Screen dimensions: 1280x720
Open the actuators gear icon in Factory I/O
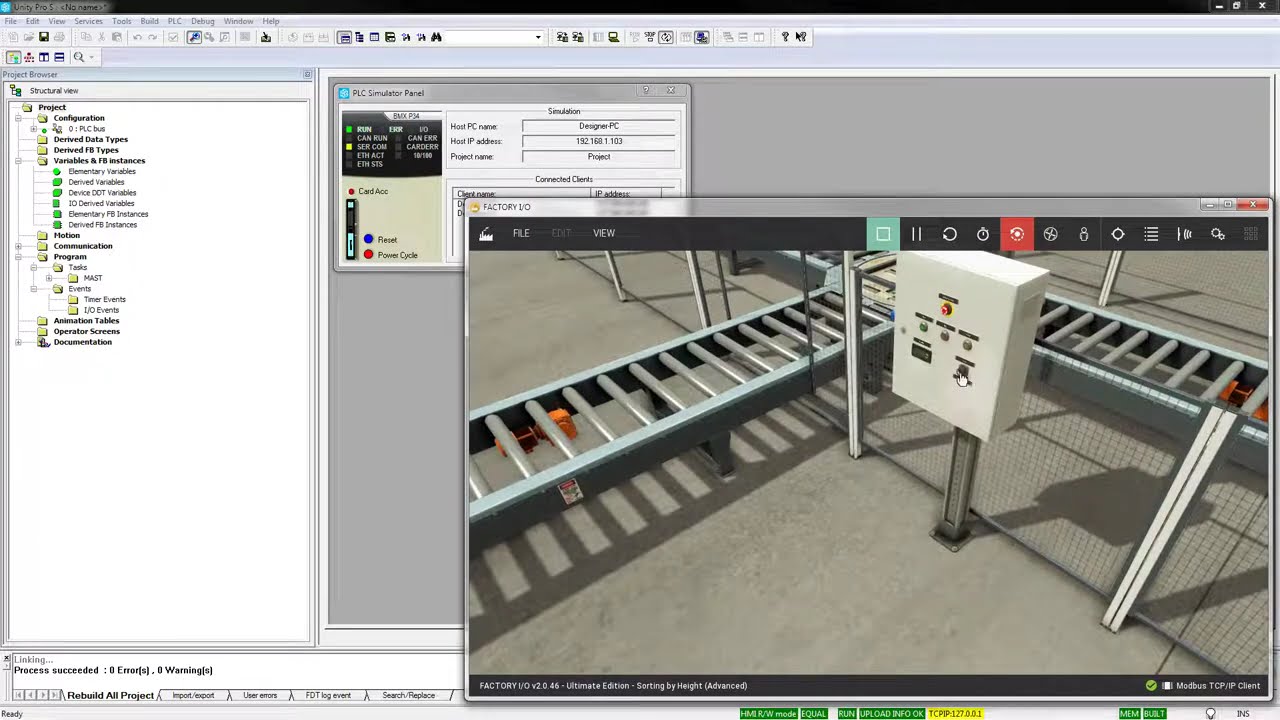[x=1218, y=234]
